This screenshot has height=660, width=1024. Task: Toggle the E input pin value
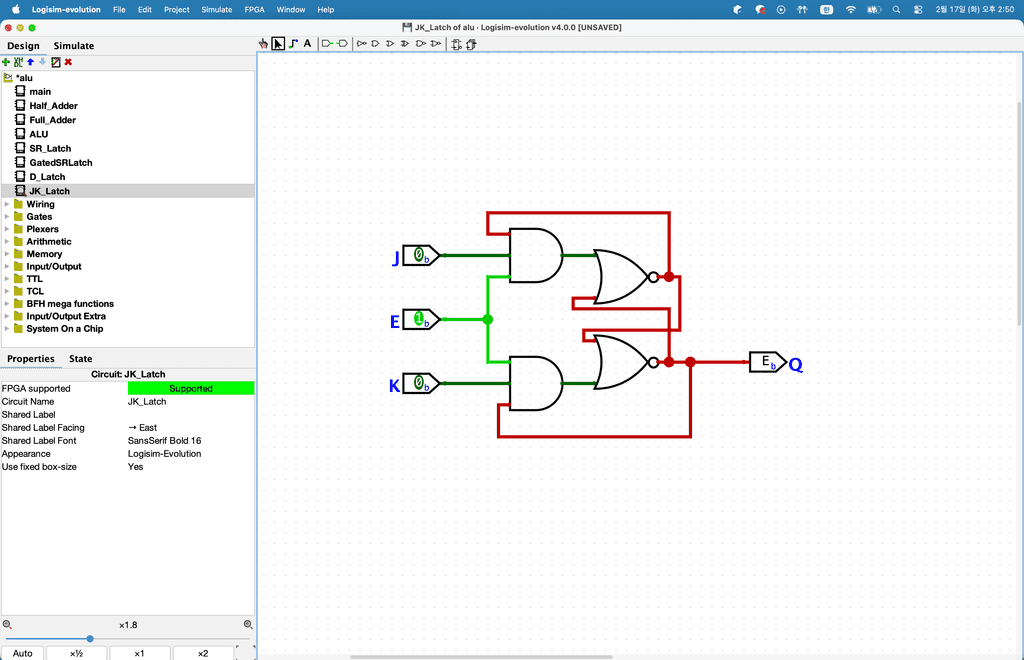420,320
